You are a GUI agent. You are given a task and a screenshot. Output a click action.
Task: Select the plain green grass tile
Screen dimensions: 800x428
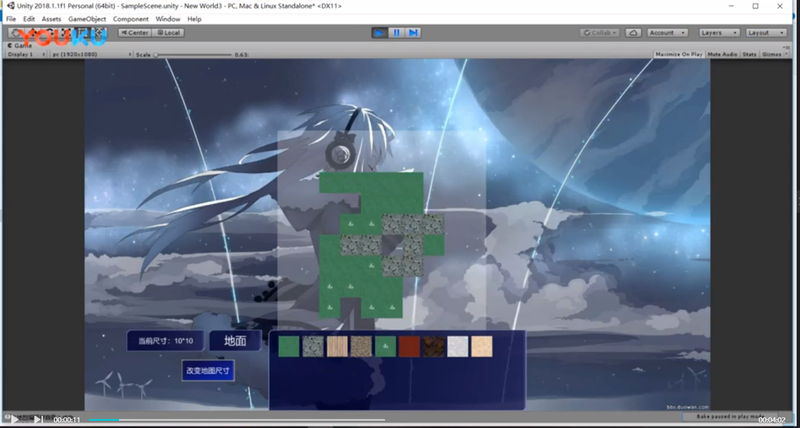[x=289, y=346]
